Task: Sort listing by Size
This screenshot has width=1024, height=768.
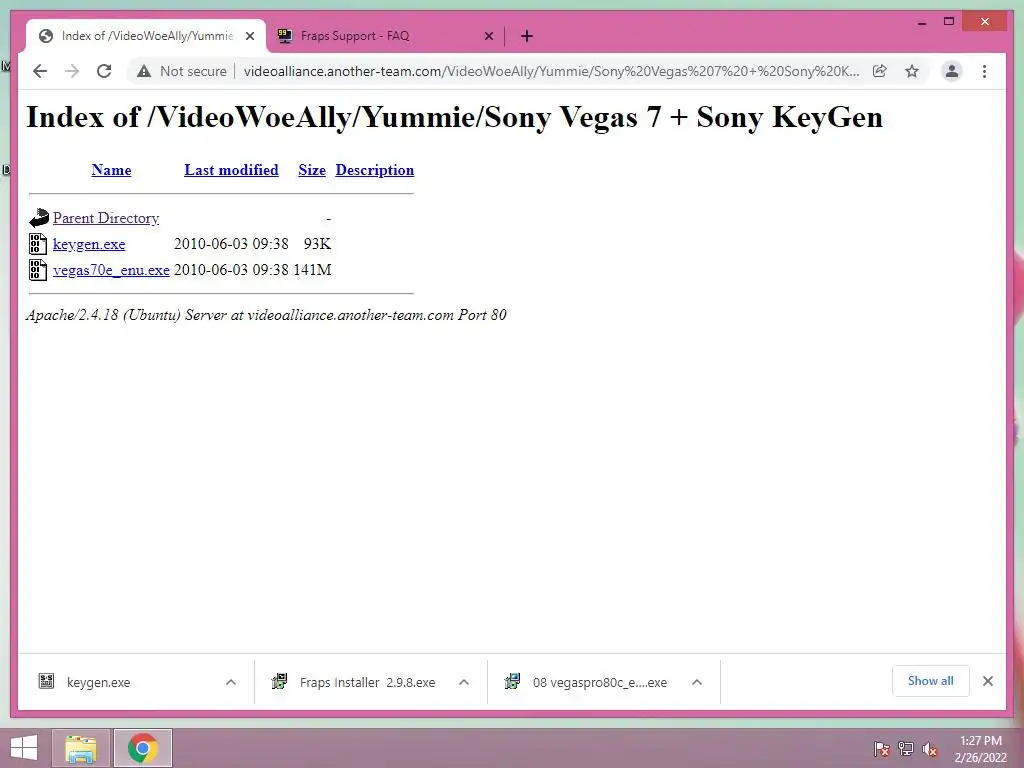Action: click(312, 170)
